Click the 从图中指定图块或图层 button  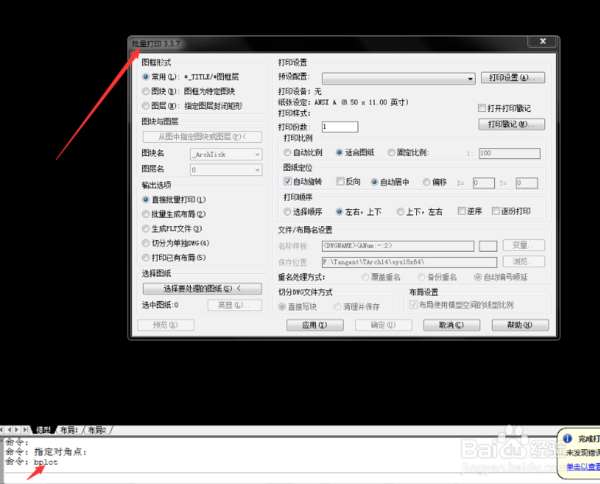tap(202, 137)
